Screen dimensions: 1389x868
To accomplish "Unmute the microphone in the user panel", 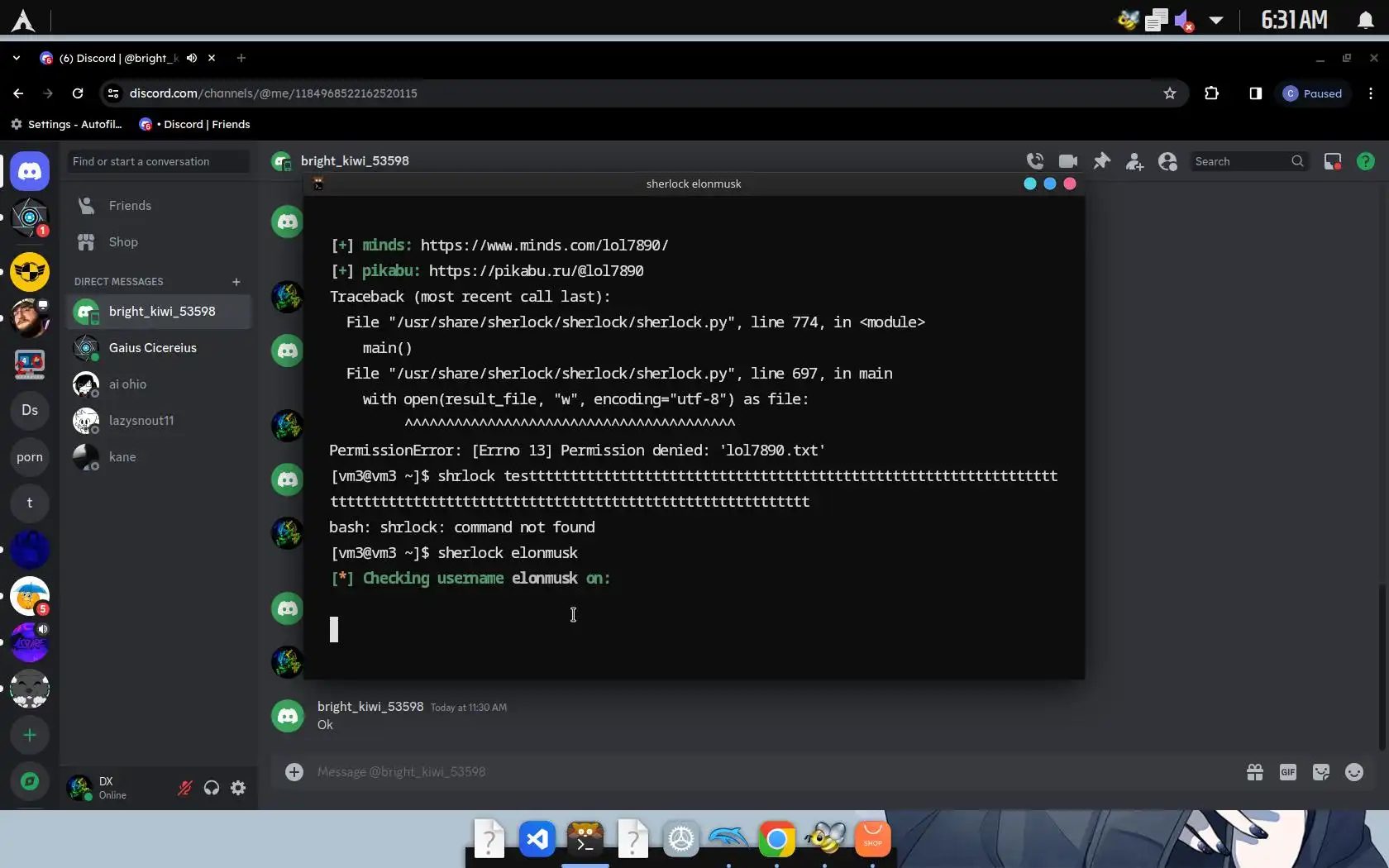I will click(185, 788).
